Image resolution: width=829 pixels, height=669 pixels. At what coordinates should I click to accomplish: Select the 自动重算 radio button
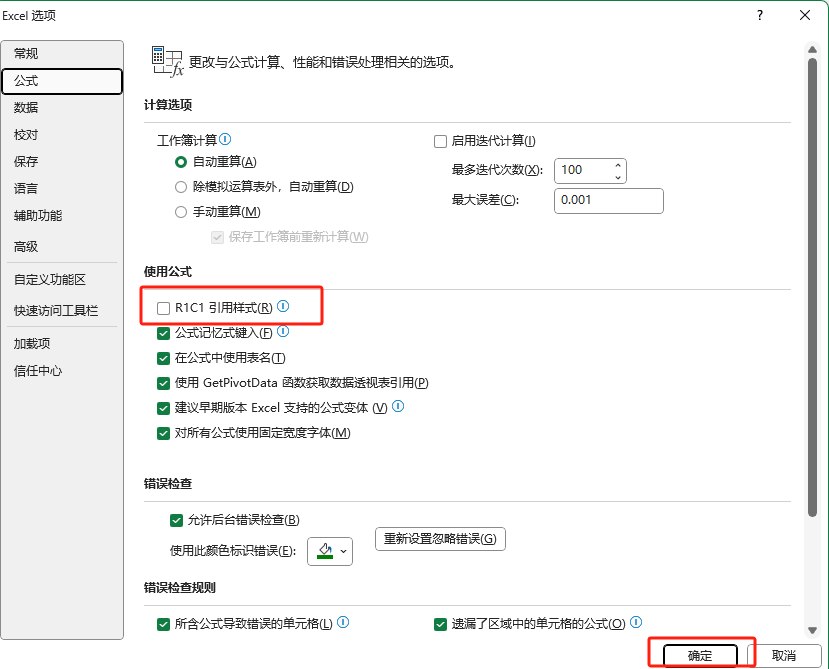point(181,162)
